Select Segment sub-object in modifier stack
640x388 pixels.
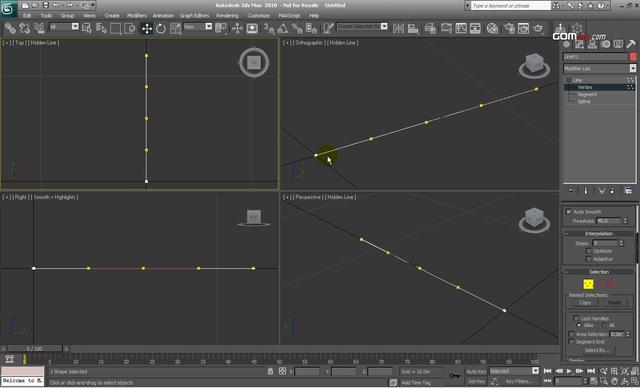pyautogui.click(x=587, y=94)
